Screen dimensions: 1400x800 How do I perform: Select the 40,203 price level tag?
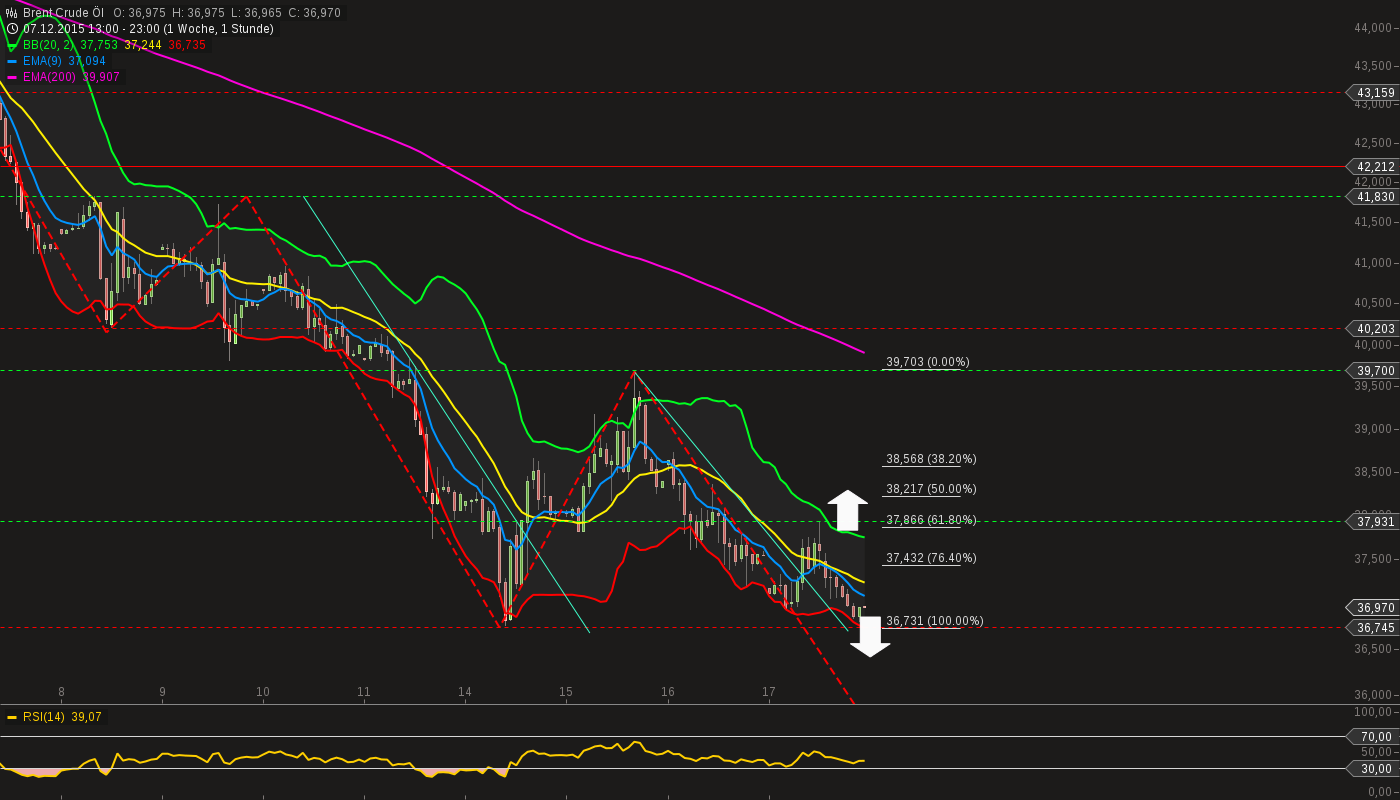coord(1375,329)
